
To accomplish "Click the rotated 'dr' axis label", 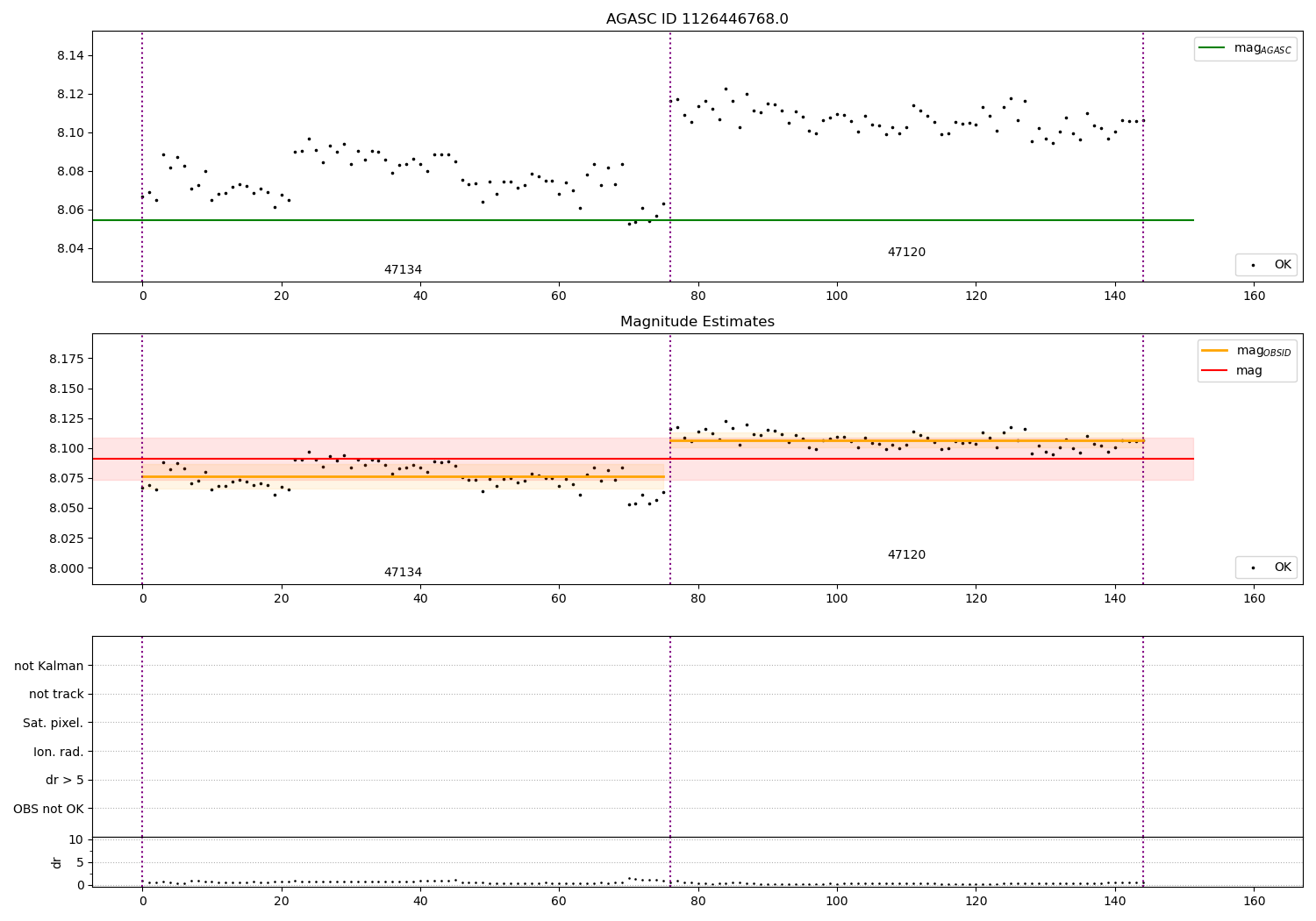I will 57,862.
